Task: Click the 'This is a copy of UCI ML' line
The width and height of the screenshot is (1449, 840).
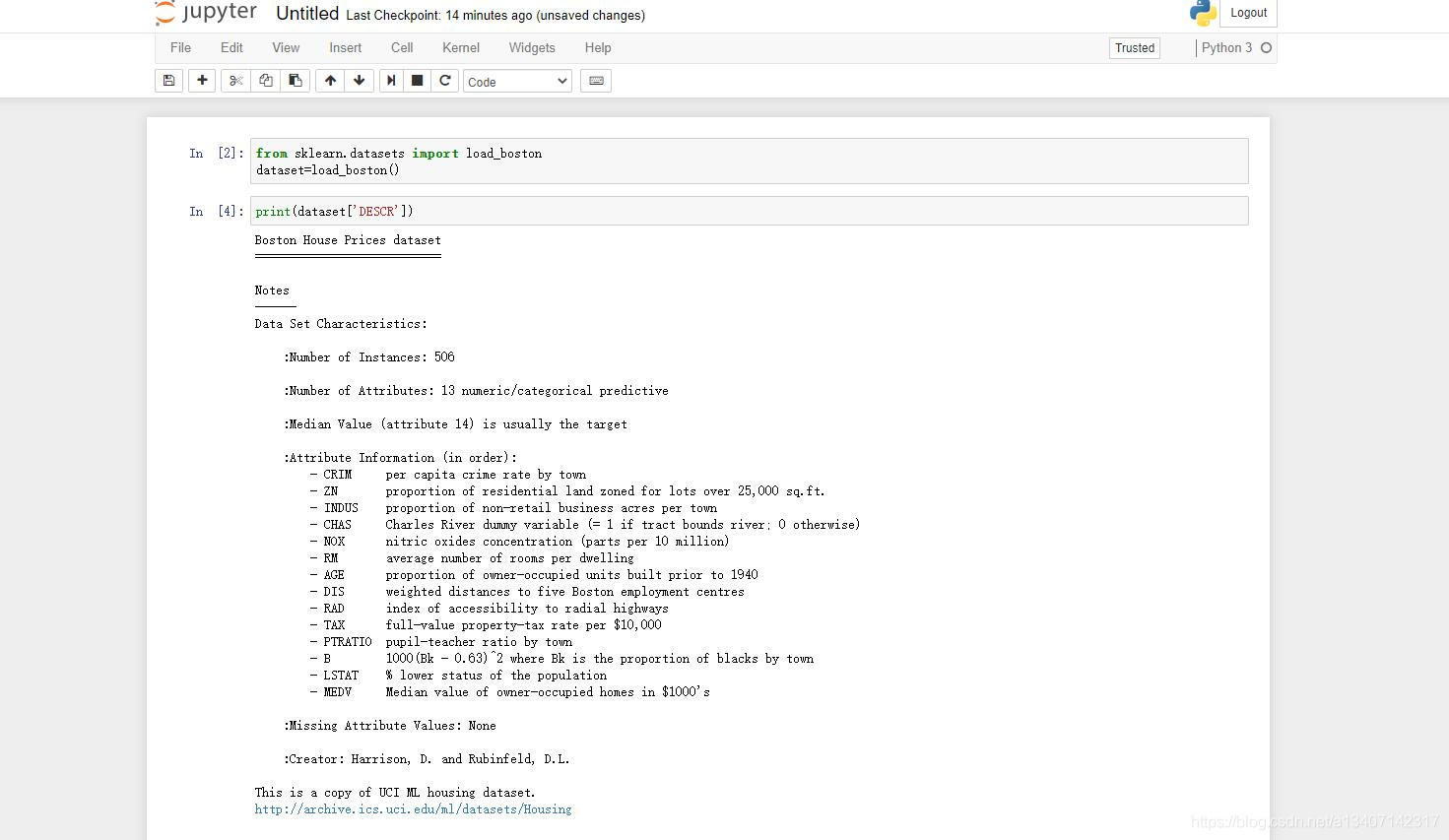Action: pyautogui.click(x=395, y=793)
